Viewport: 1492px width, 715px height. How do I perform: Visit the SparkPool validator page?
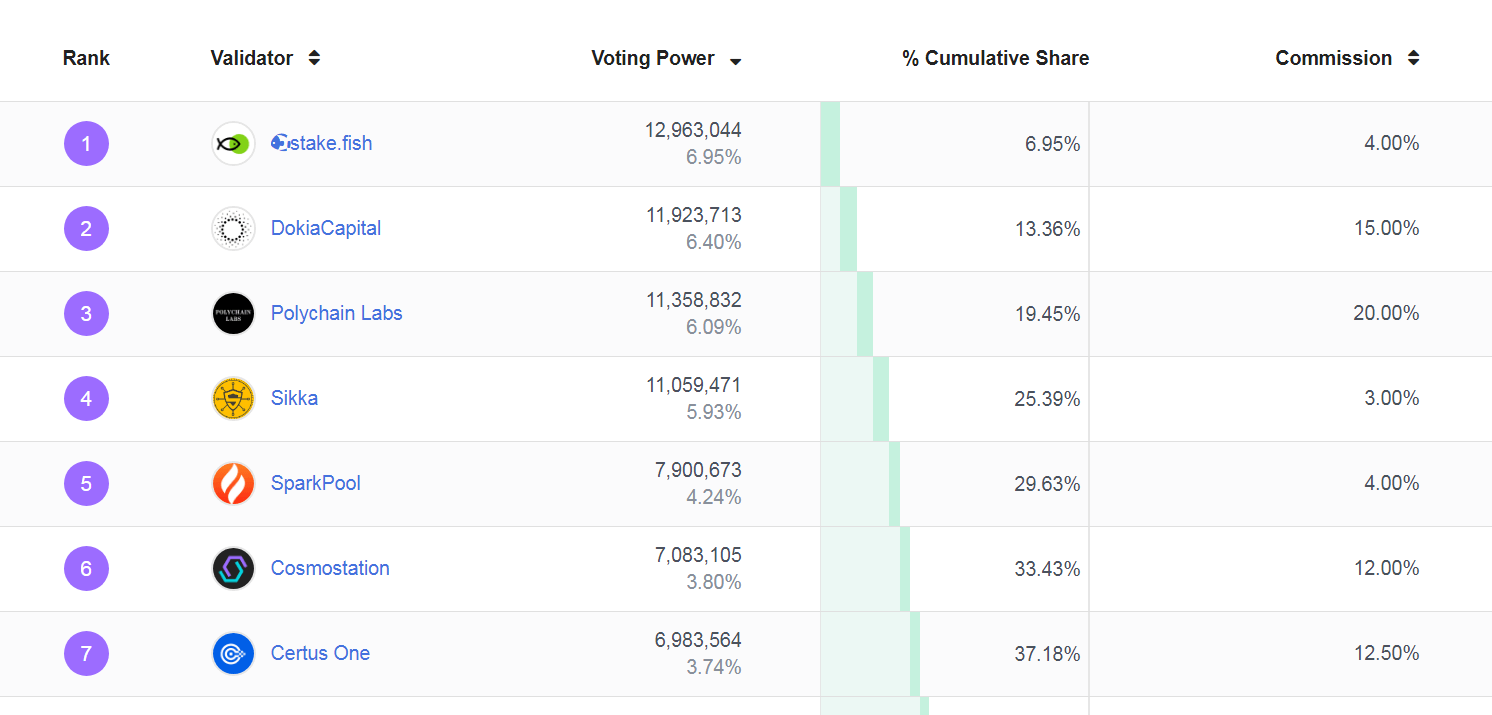coord(315,483)
